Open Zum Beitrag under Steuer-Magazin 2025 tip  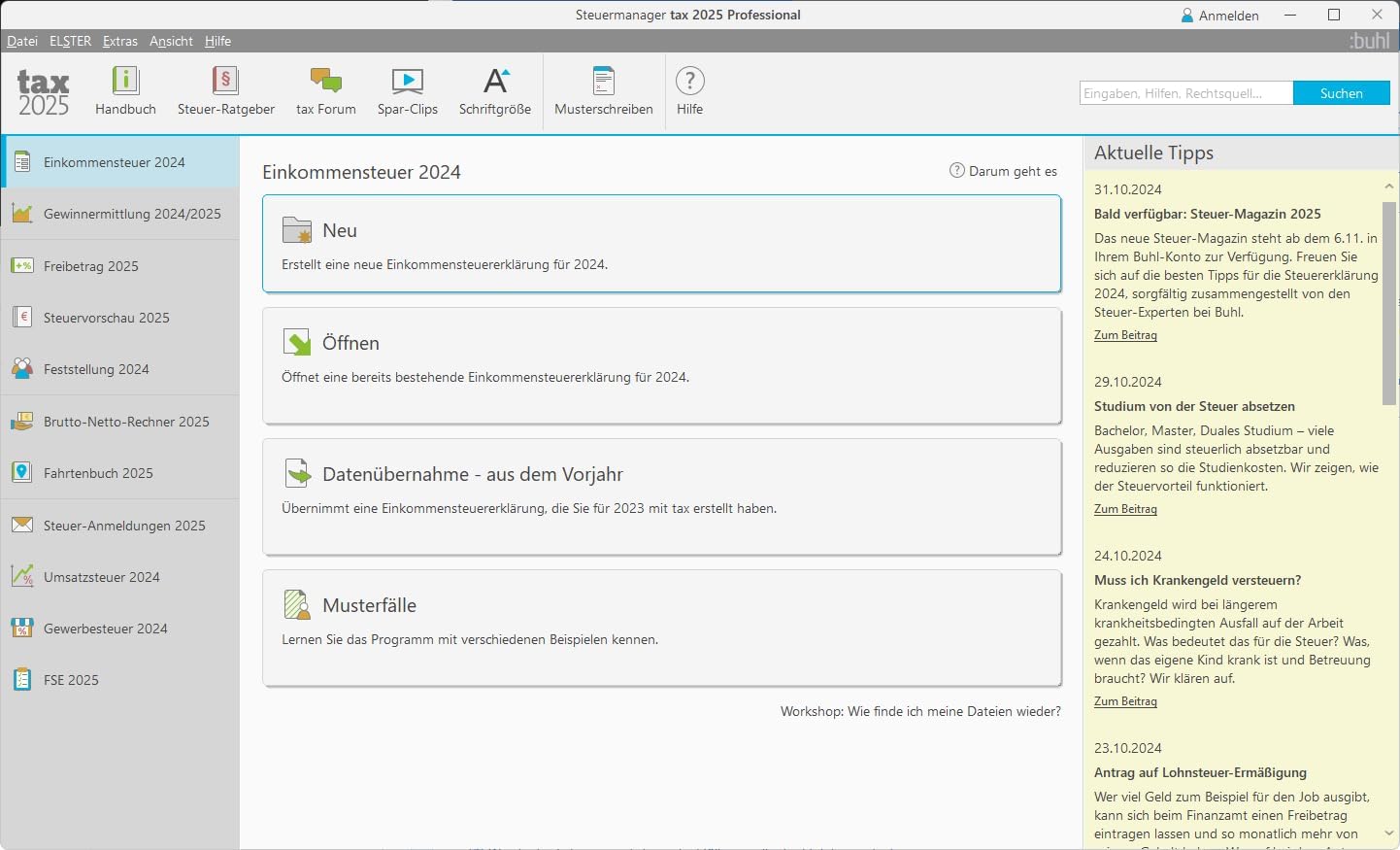[x=1125, y=335]
